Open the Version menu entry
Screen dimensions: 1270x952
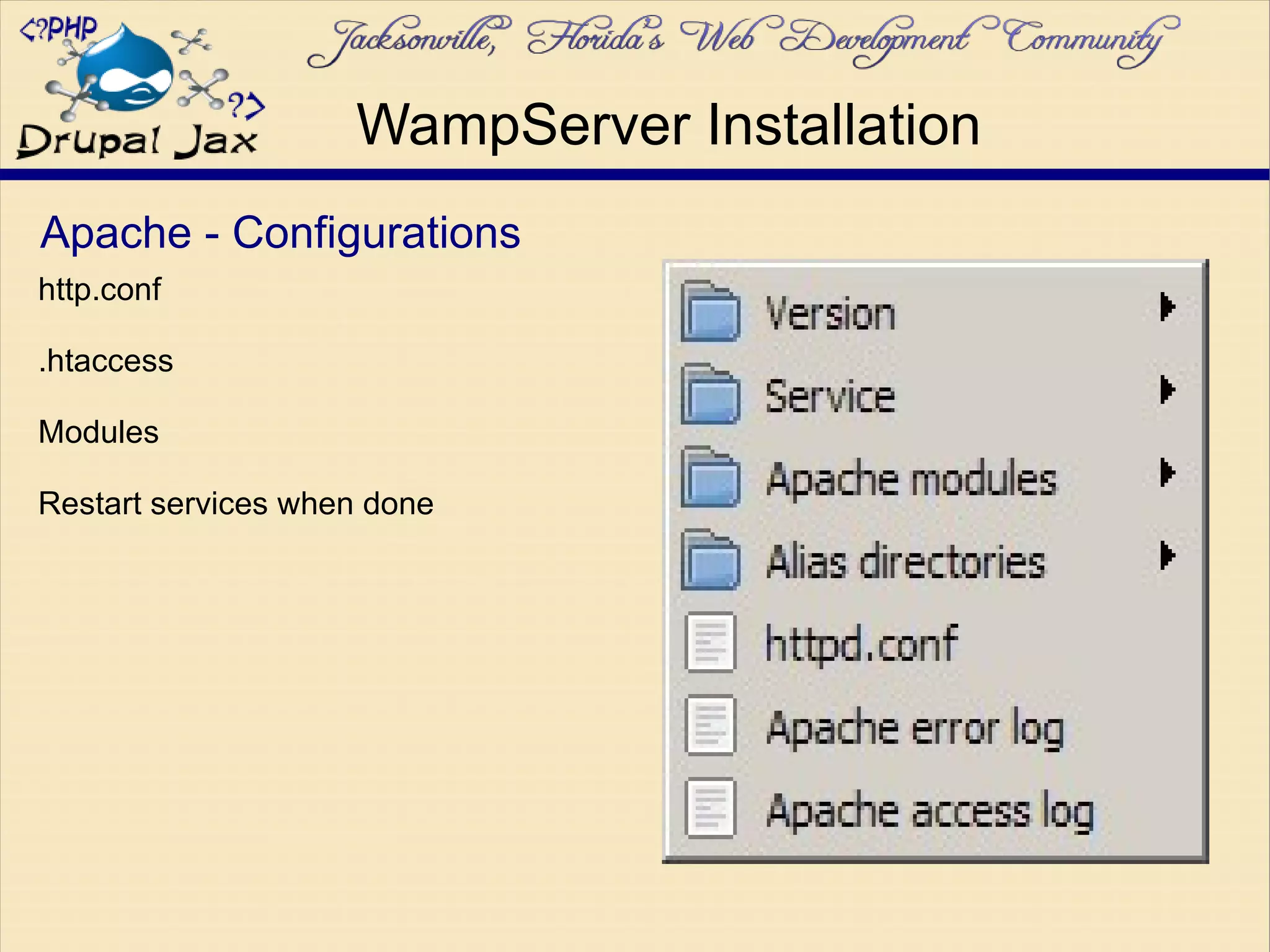935,312
